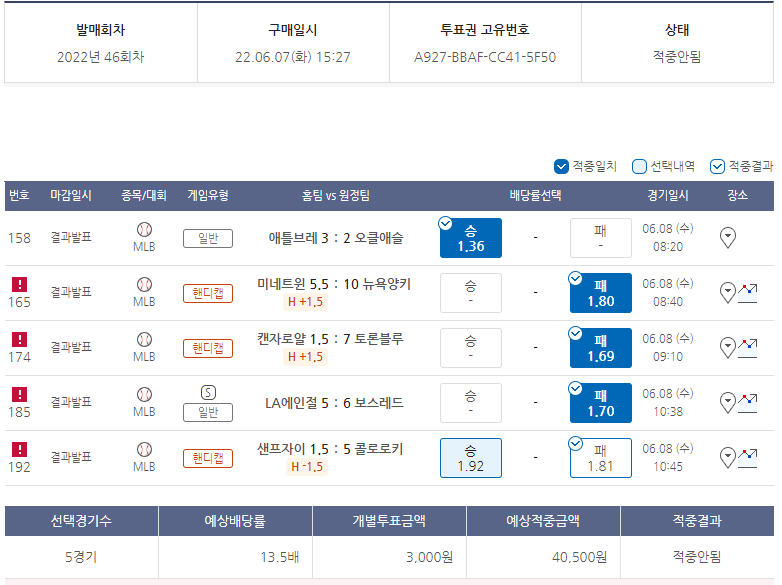Select 승 1.36 odds for game 158
The height and width of the screenshot is (585, 782).
(471, 238)
